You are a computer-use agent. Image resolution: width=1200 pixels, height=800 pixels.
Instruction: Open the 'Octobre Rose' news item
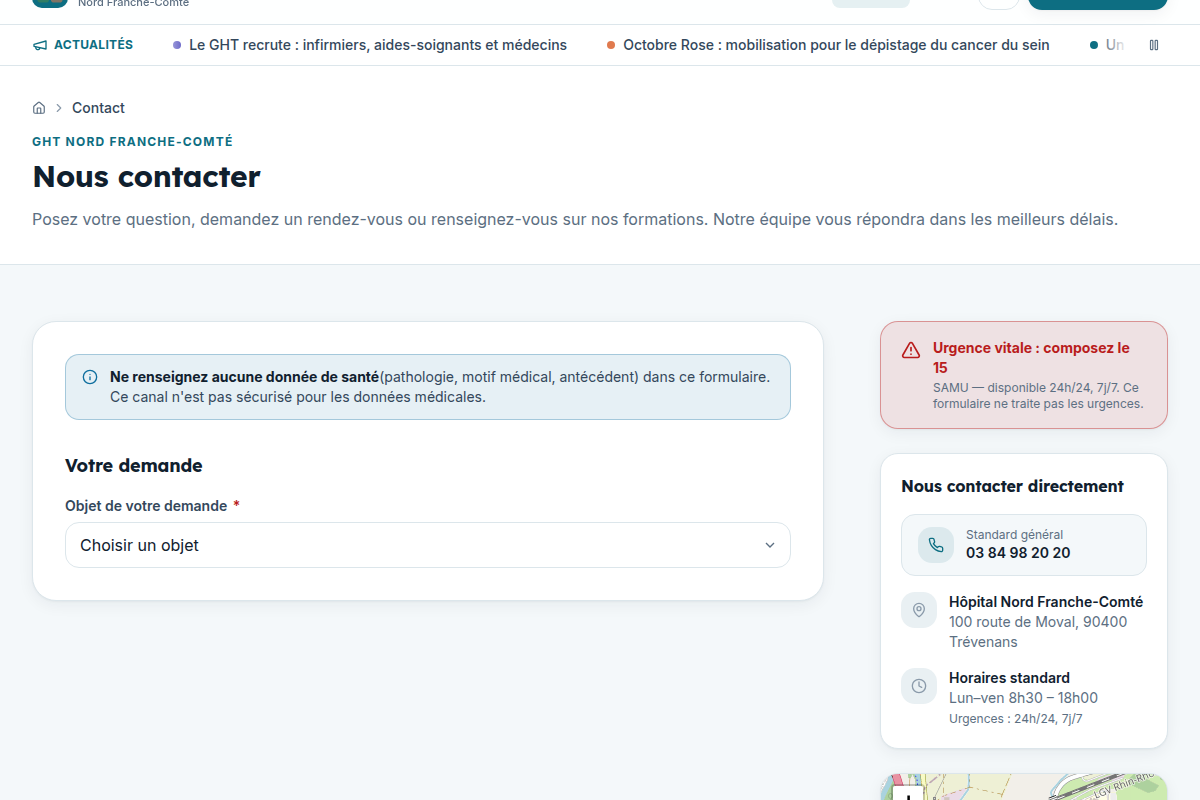(836, 45)
